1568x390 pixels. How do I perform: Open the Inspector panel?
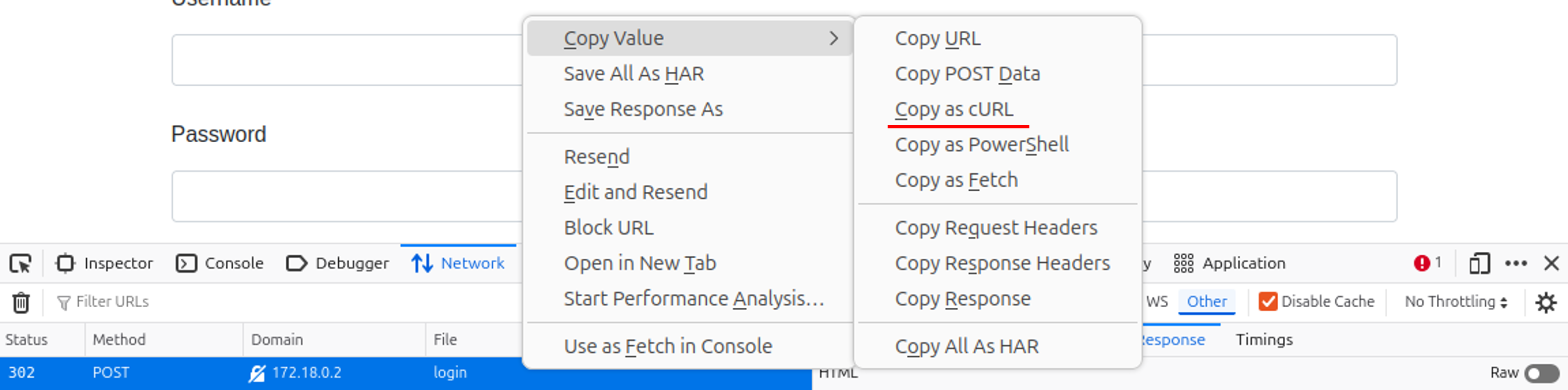tap(105, 263)
